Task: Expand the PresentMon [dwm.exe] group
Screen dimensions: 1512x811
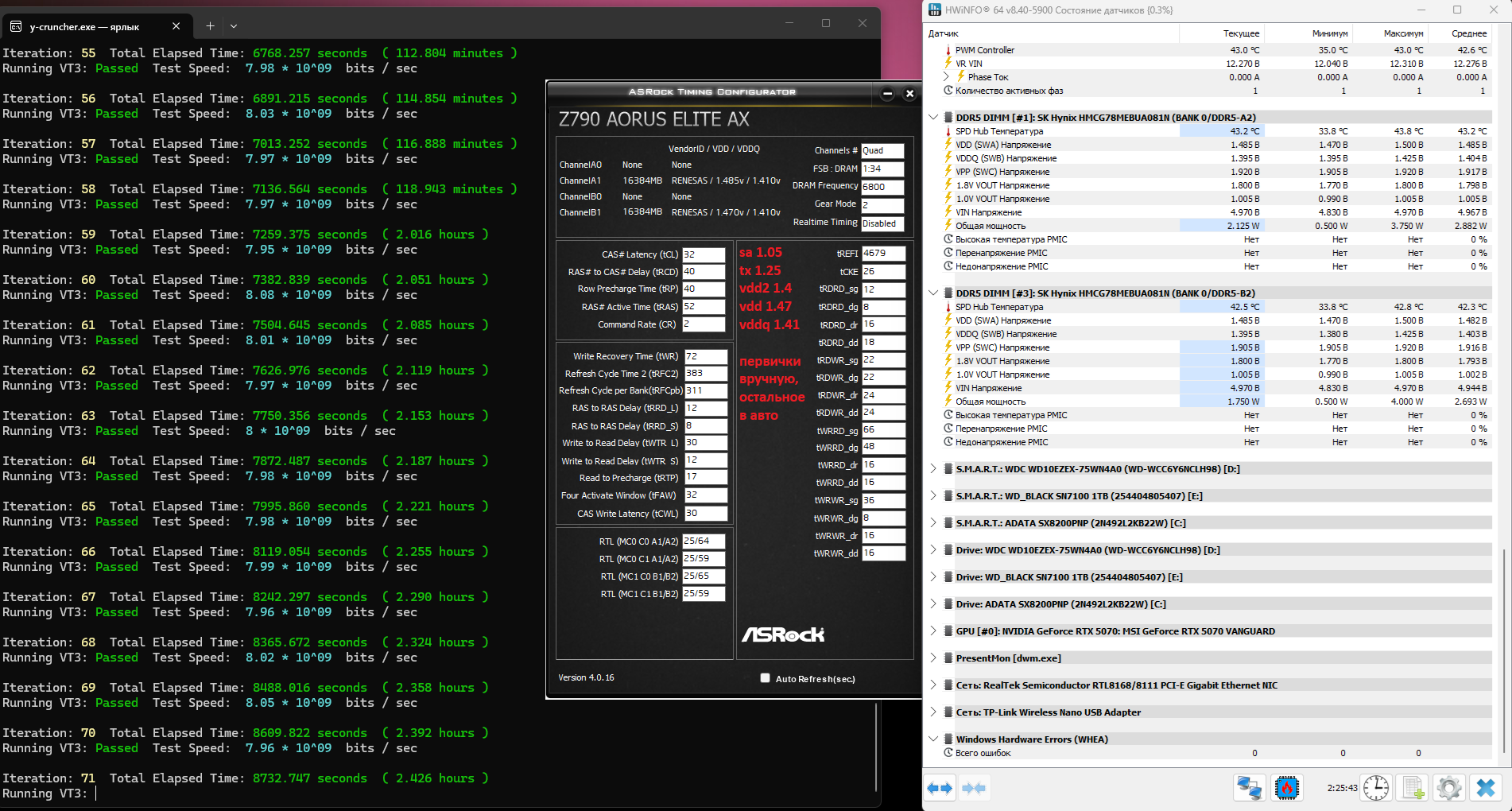Action: pos(933,658)
